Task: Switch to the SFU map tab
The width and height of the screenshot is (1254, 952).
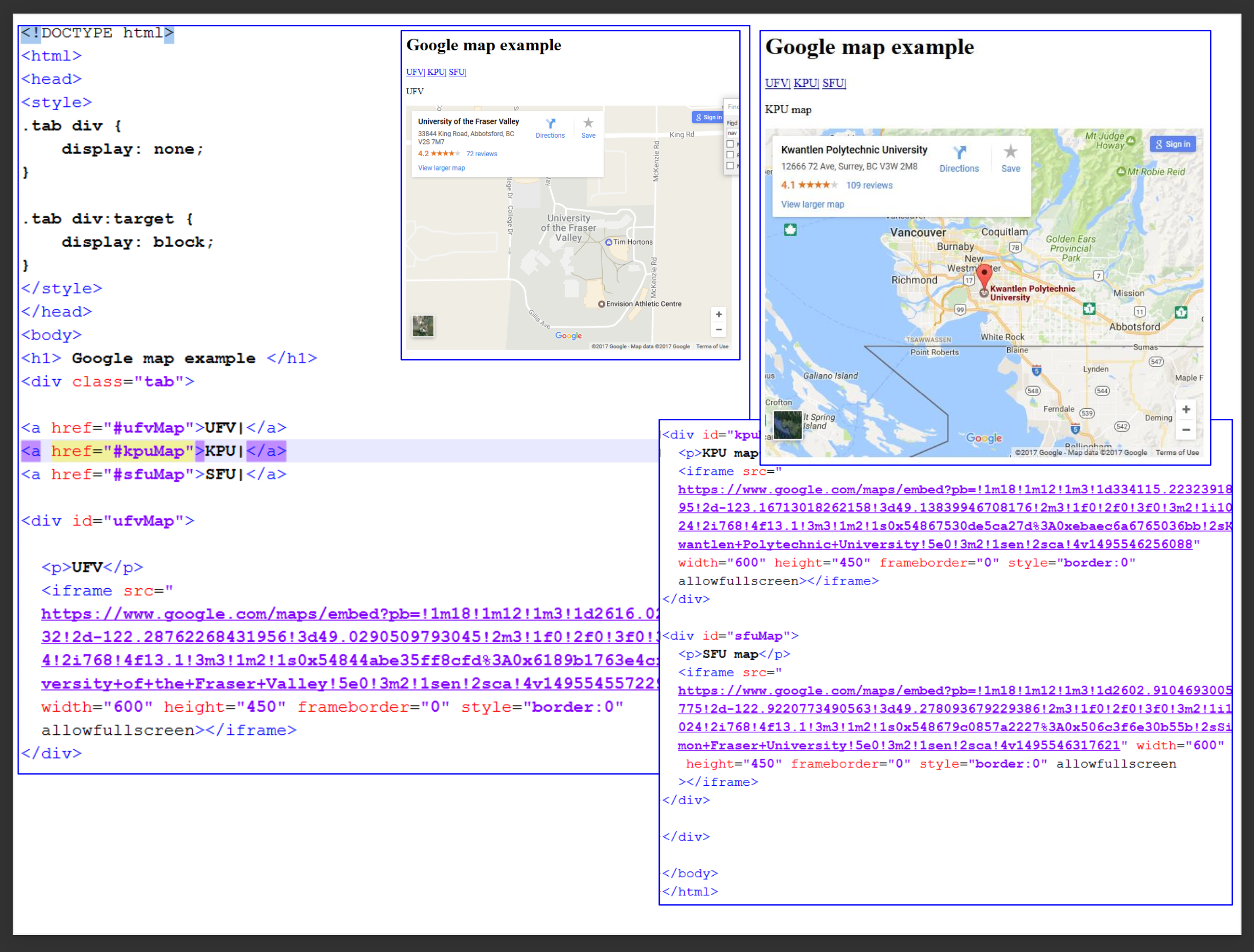Action: pyautogui.click(x=457, y=71)
